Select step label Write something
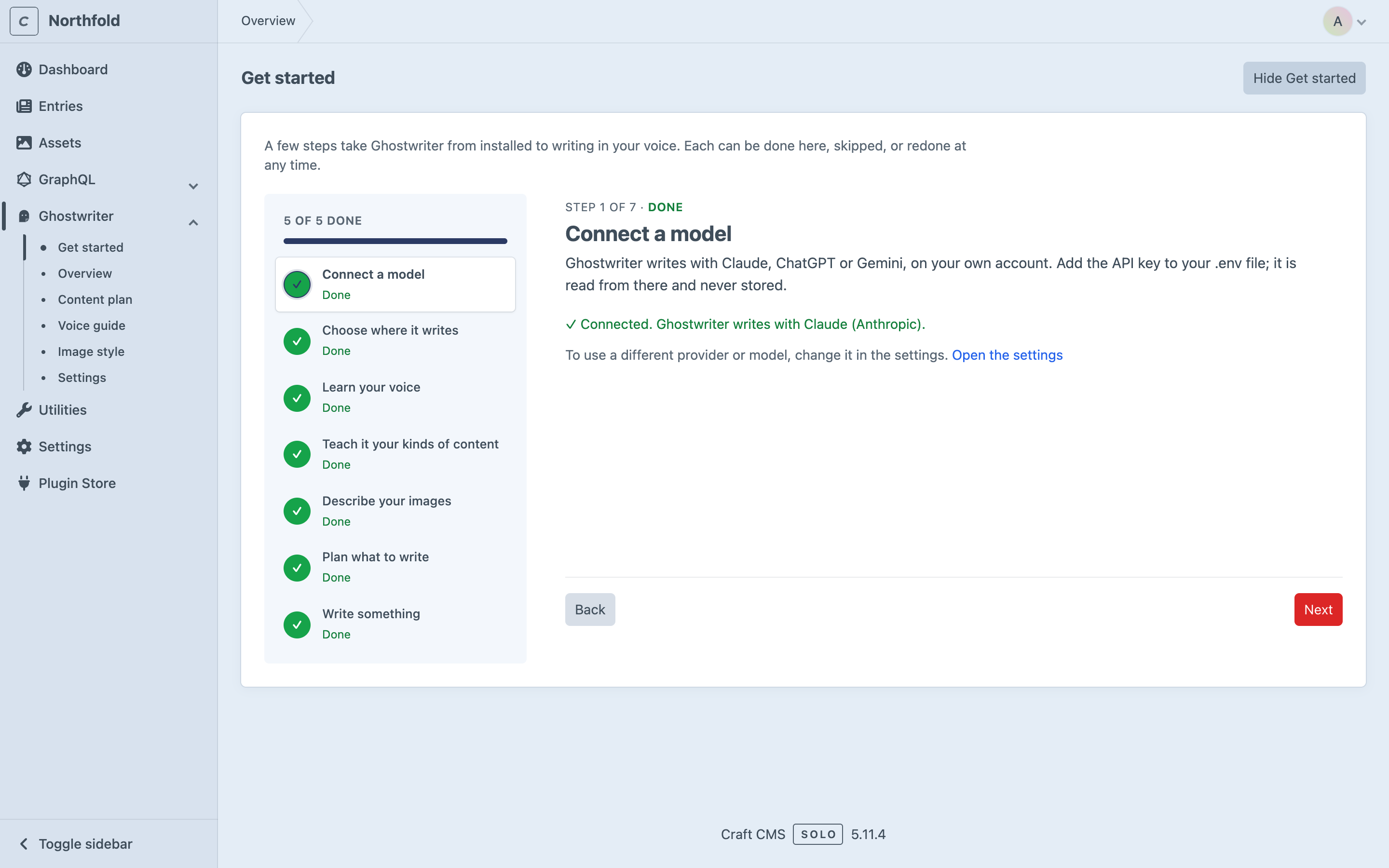Viewport: 1389px width, 868px height. 371,614
